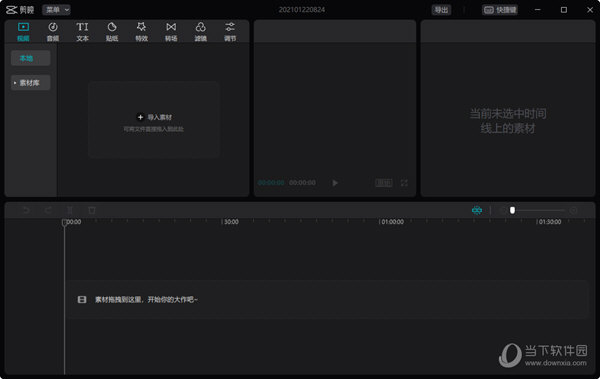Click the redo arrow in timeline toolbar
The height and width of the screenshot is (379, 600).
coord(48,210)
